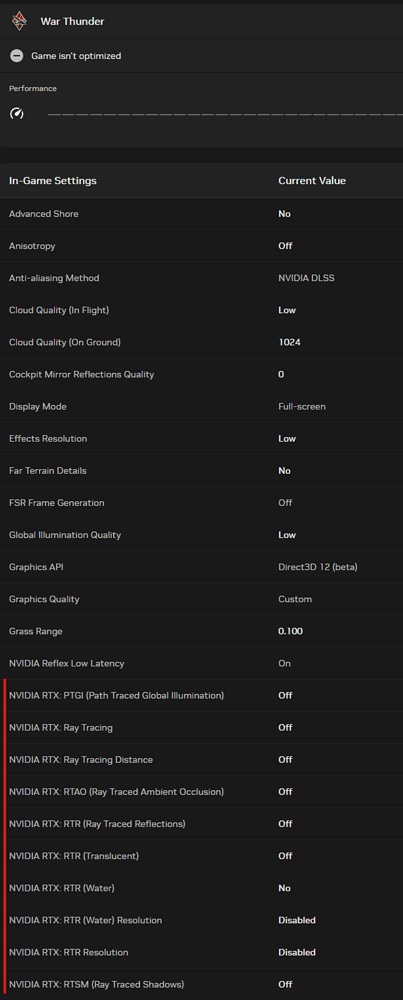Click Disabled value for RTR Resolution
The image size is (403, 1000).
pos(297,952)
